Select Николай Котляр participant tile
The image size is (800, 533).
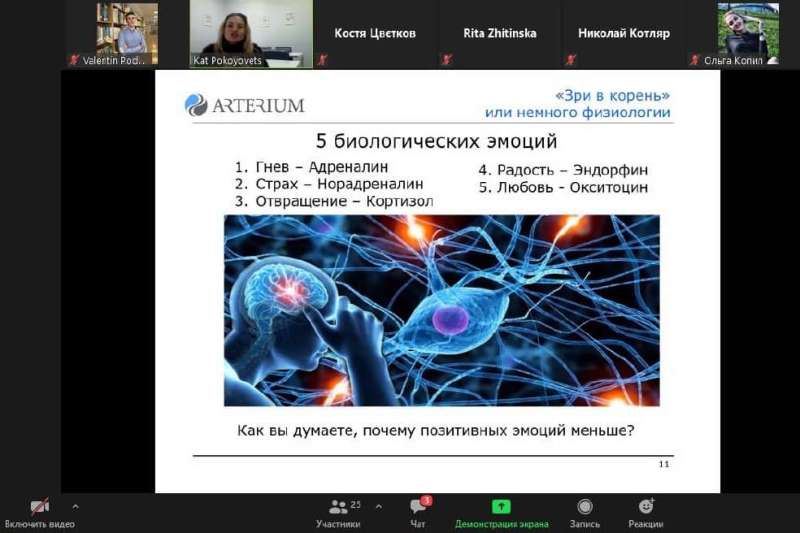click(x=623, y=34)
